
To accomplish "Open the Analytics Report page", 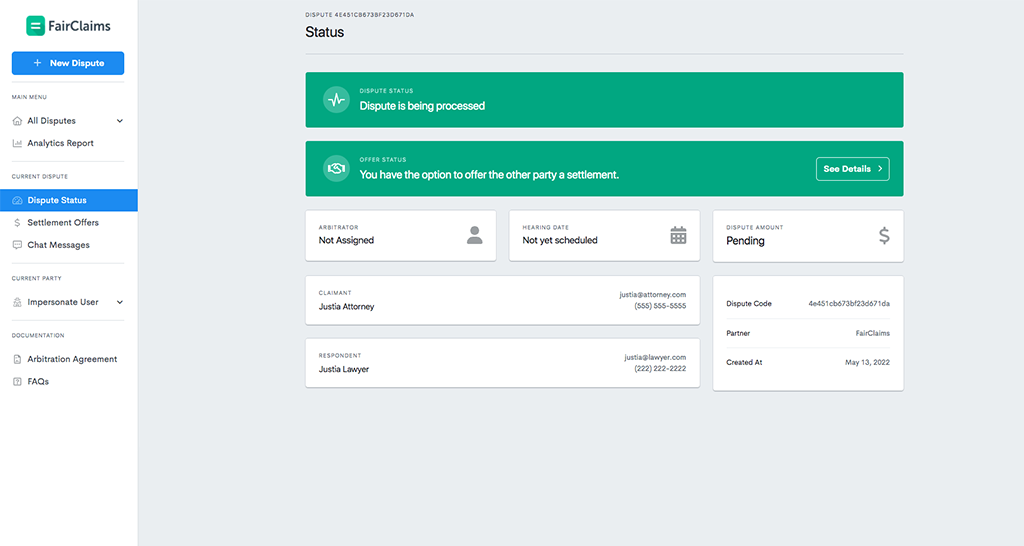I will 60,143.
